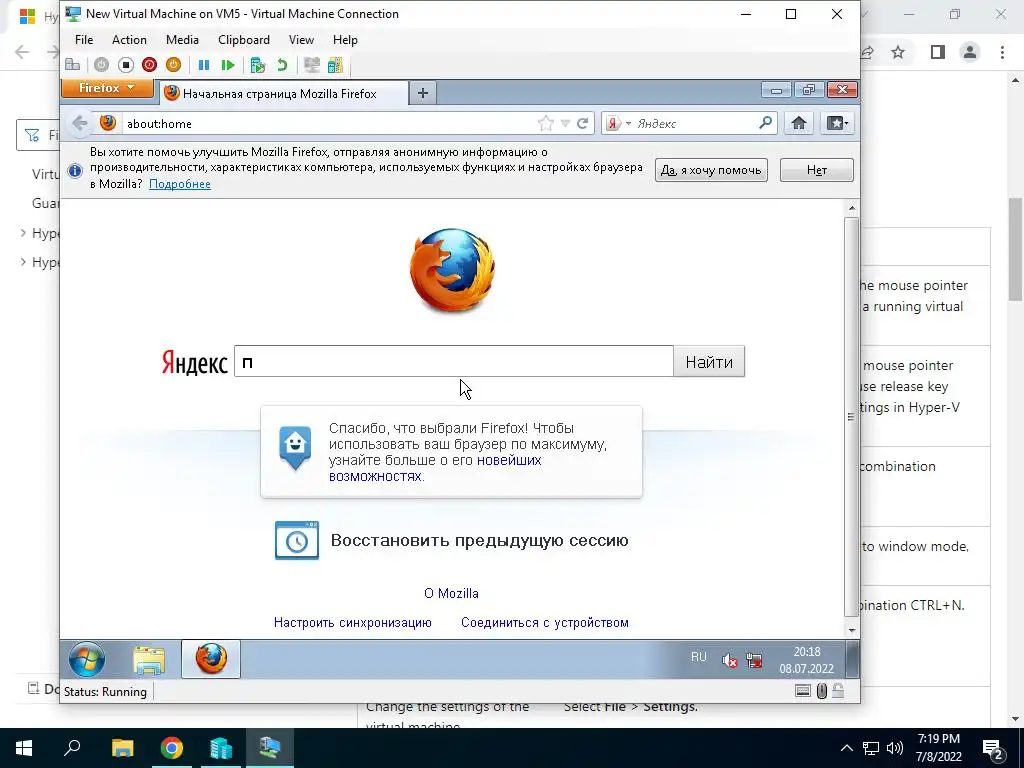Click the muted volume icon in guest tray
1024x768 pixels.
click(729, 661)
